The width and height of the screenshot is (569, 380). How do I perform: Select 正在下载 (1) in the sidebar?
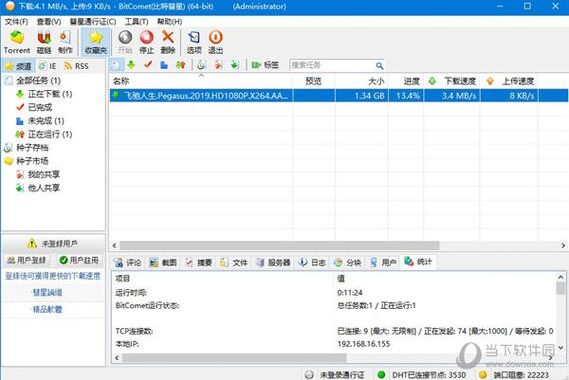[50, 94]
